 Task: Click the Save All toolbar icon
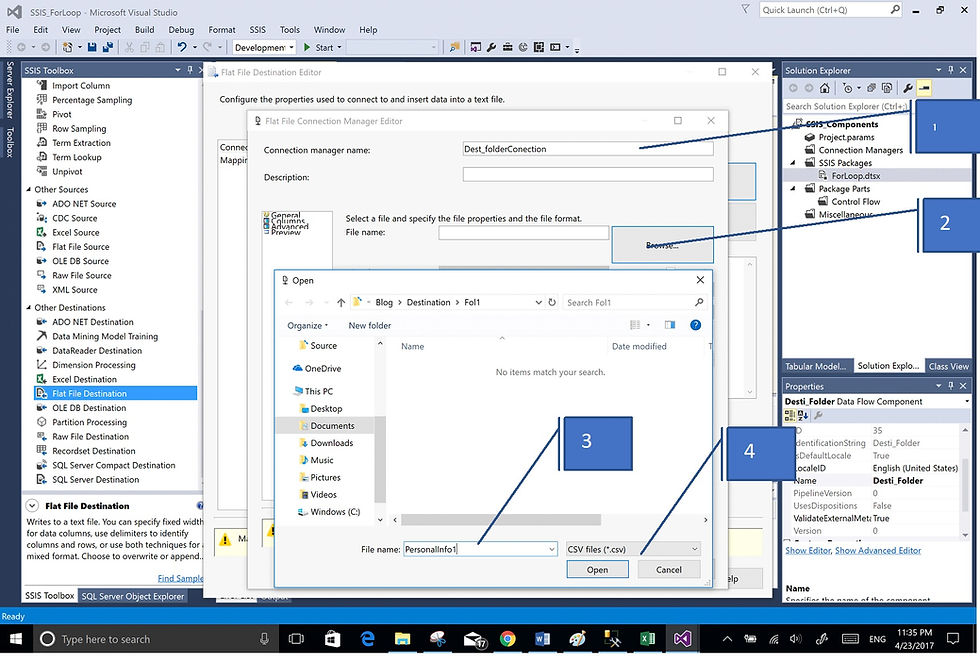pos(108,47)
